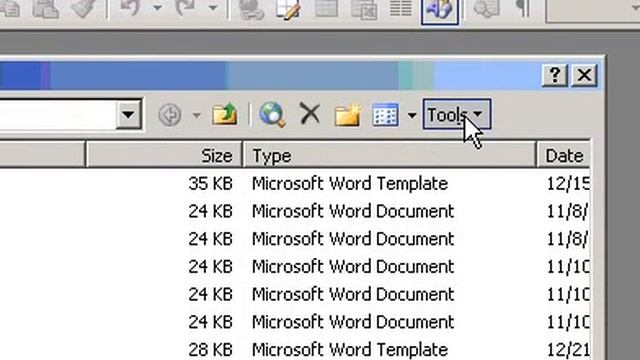Close the Open dialog with X button
Image resolution: width=640 pixels, height=360 pixels.
pyautogui.click(x=584, y=75)
